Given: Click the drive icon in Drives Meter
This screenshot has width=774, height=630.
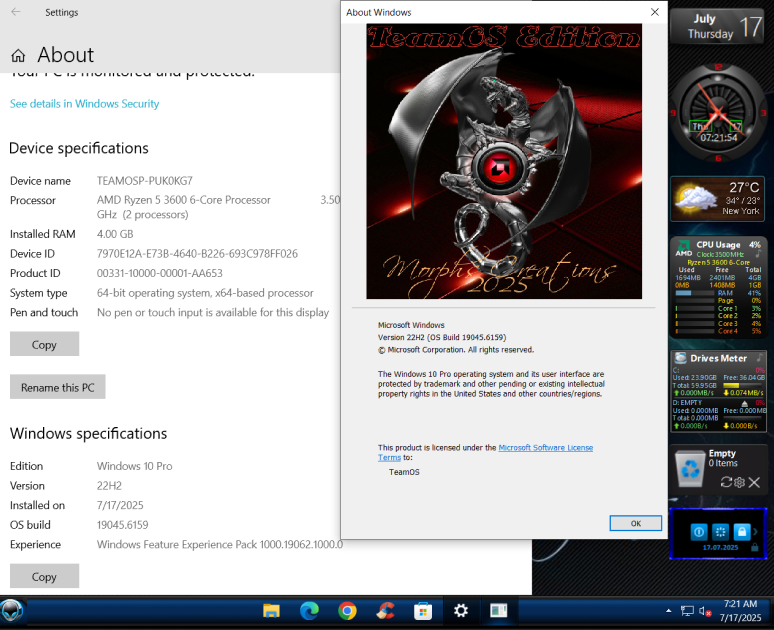Looking at the screenshot, I should point(681,358).
